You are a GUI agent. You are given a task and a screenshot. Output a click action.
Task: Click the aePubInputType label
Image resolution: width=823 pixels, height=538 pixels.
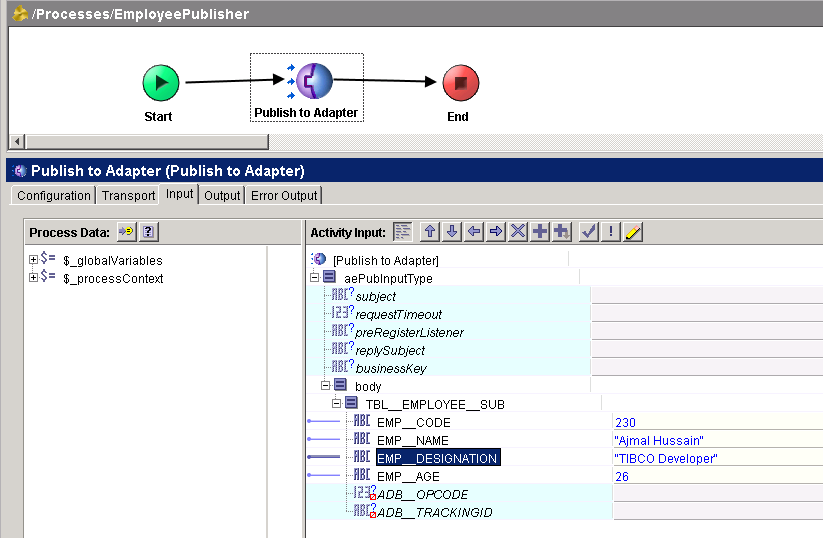[388, 278]
